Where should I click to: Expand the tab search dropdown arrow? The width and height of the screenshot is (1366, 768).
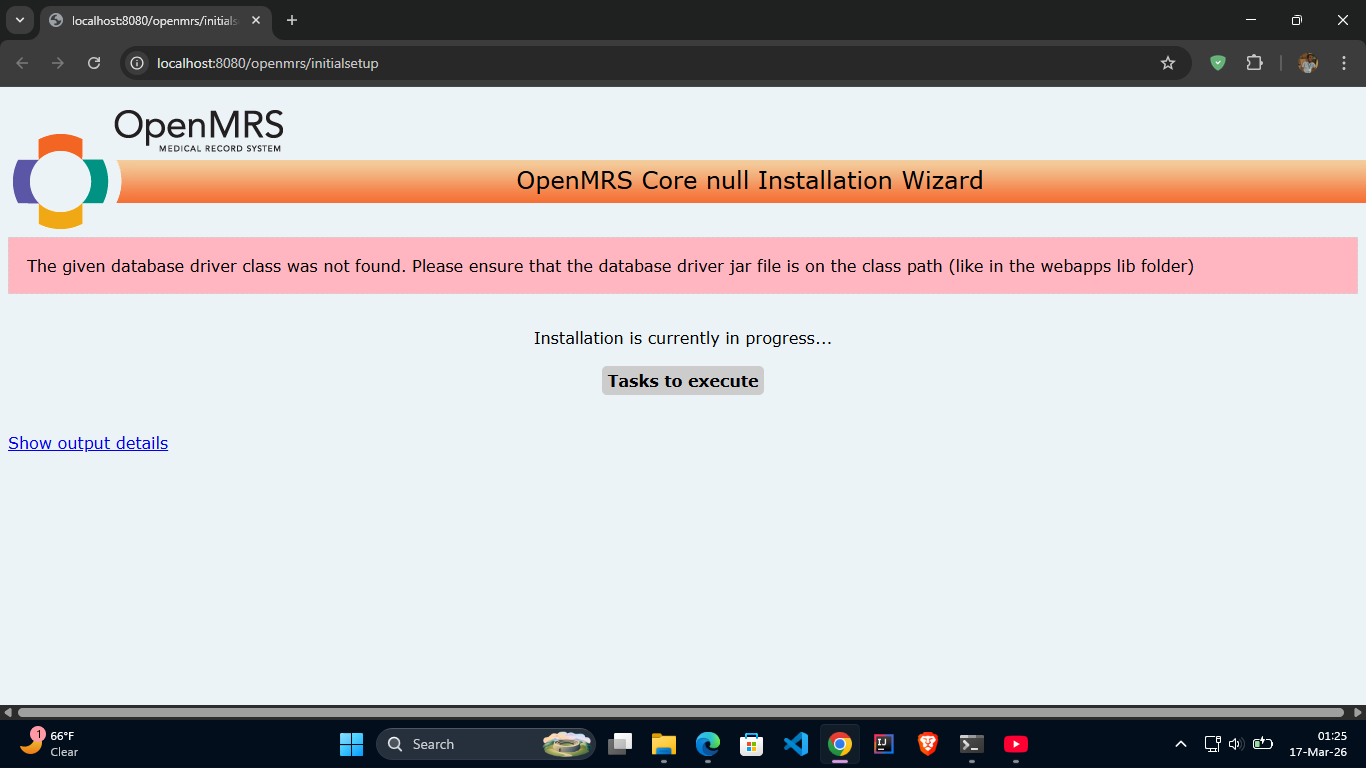pos(19,20)
